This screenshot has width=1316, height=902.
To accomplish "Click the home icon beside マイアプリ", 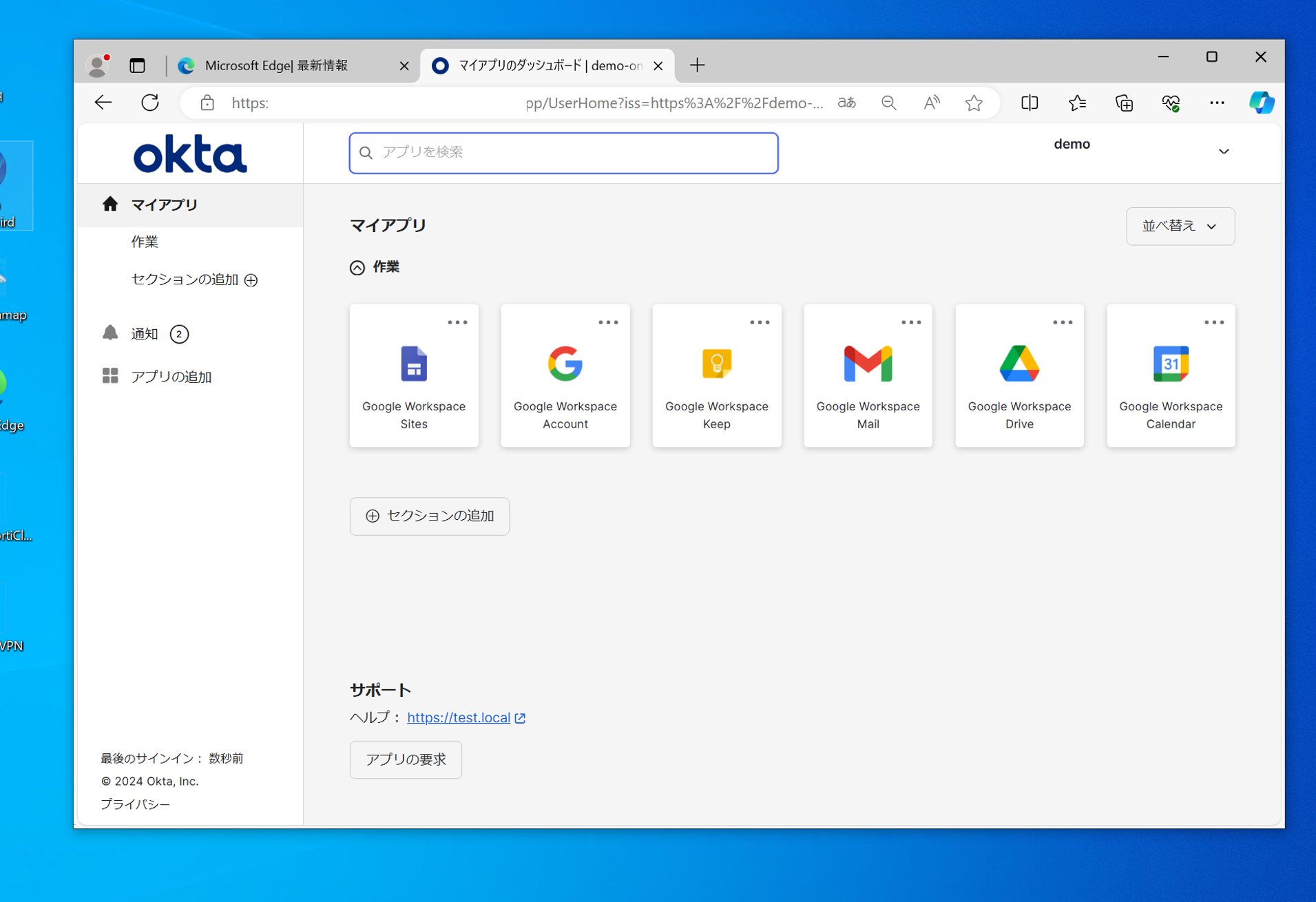I will [x=110, y=204].
